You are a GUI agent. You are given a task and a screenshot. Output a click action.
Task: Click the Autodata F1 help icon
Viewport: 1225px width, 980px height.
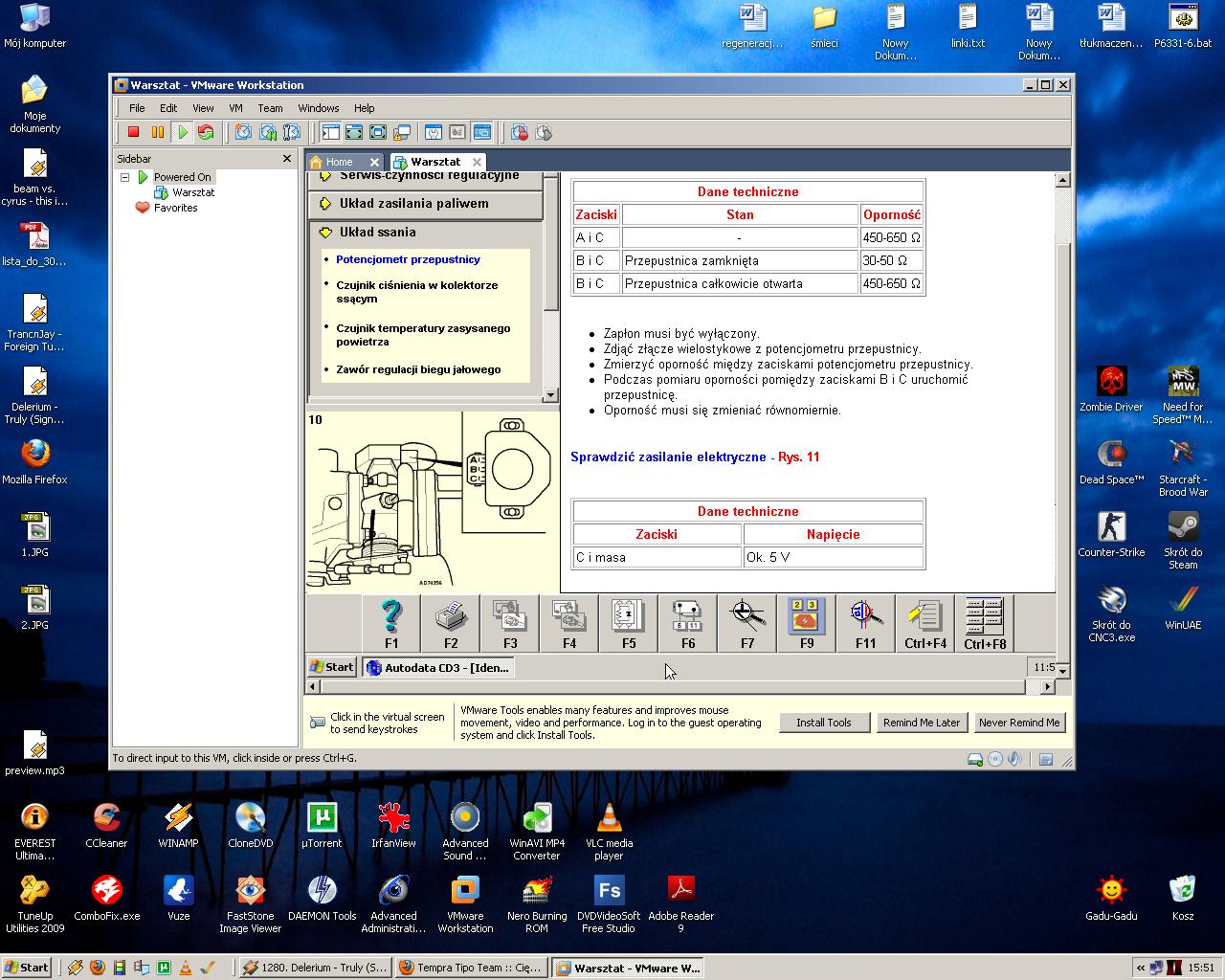click(391, 623)
